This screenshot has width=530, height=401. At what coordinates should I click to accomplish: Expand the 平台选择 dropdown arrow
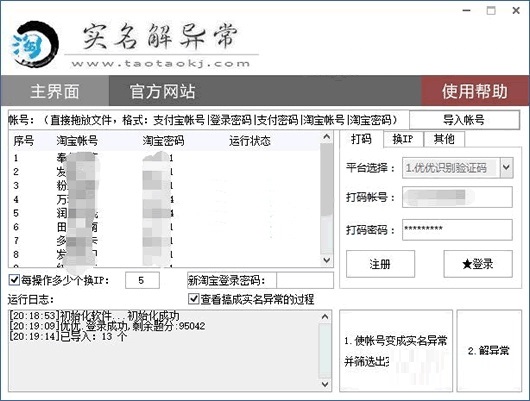pyautogui.click(x=506, y=167)
